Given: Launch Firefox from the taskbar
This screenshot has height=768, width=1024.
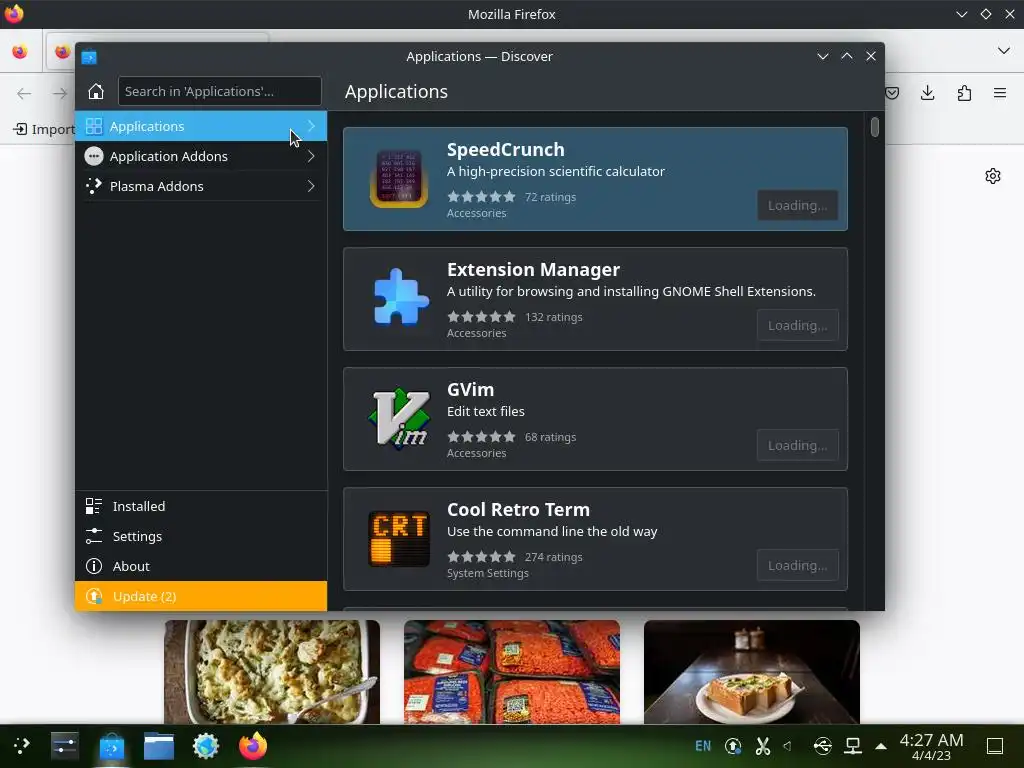Looking at the screenshot, I should [253, 746].
